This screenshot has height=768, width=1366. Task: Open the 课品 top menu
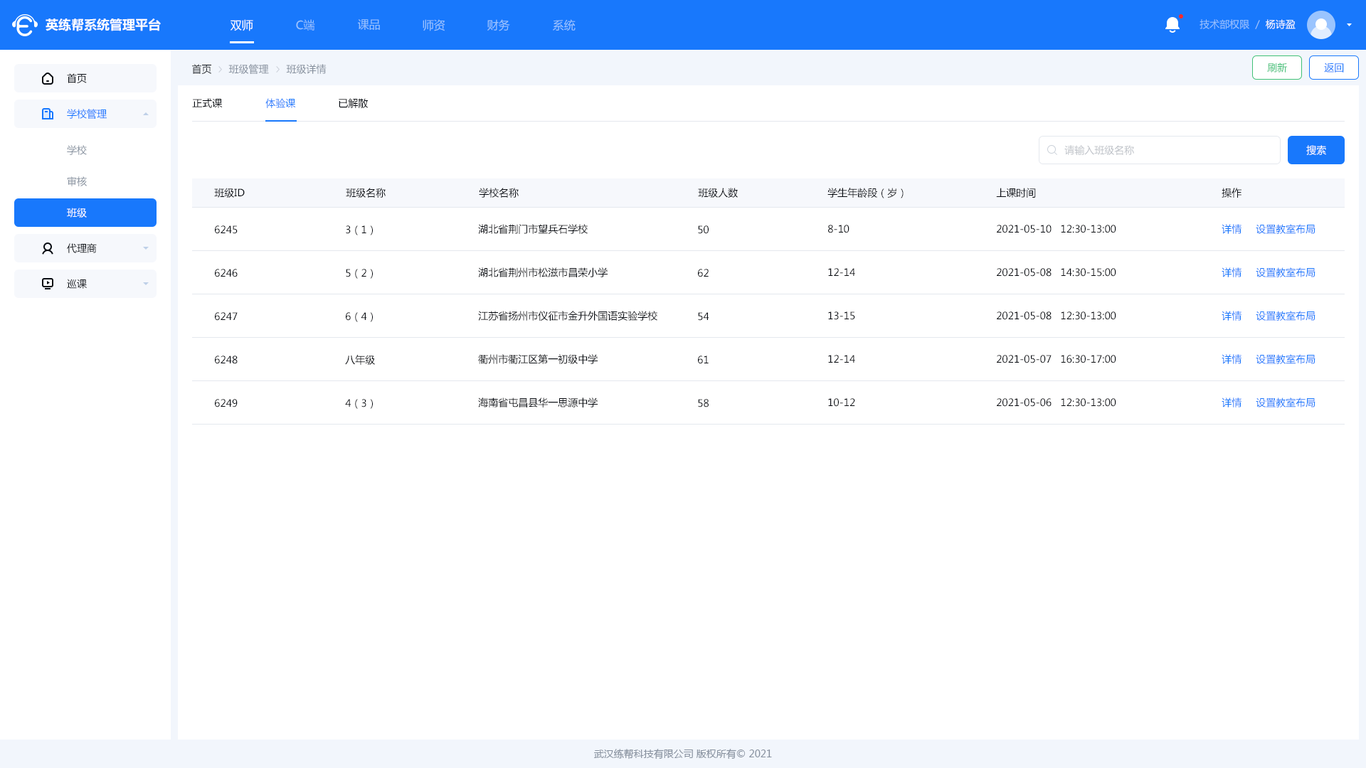pyautogui.click(x=369, y=25)
